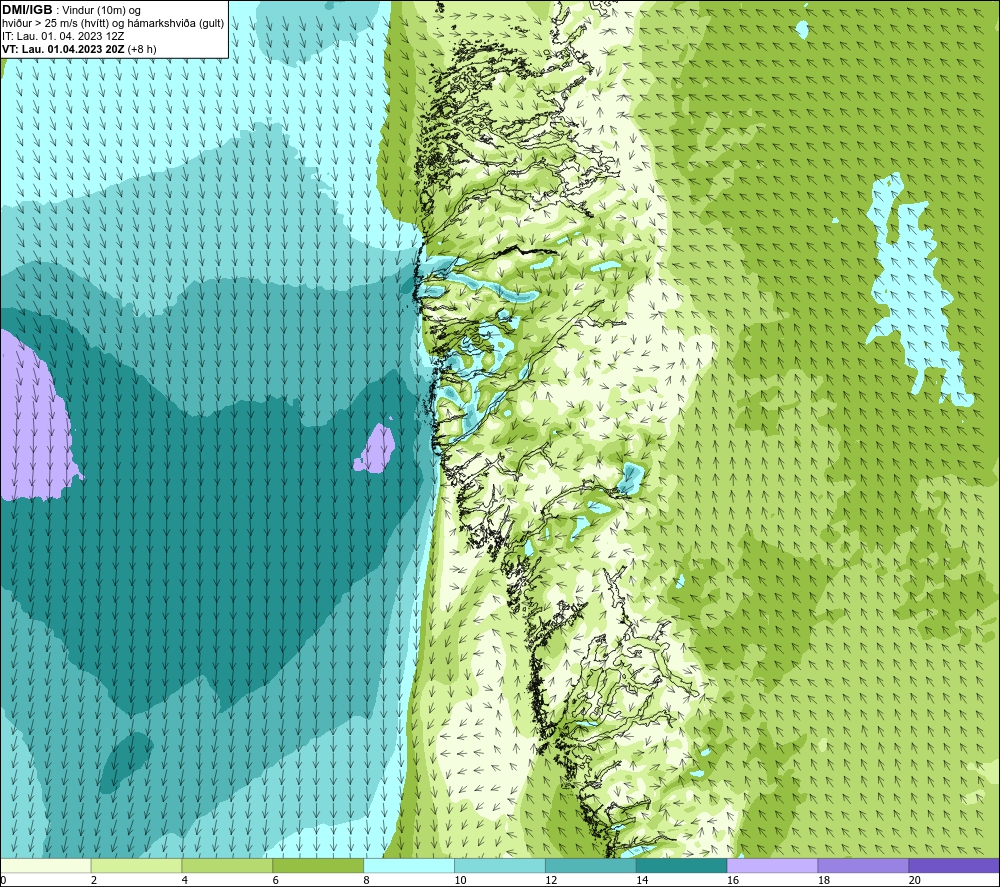Click the 10–12 m/s light teal legend swatch

499,865
